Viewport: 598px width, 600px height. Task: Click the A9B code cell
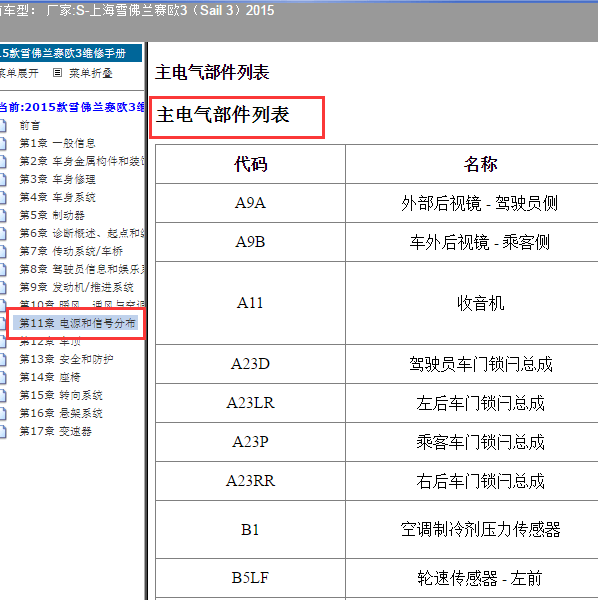click(251, 242)
